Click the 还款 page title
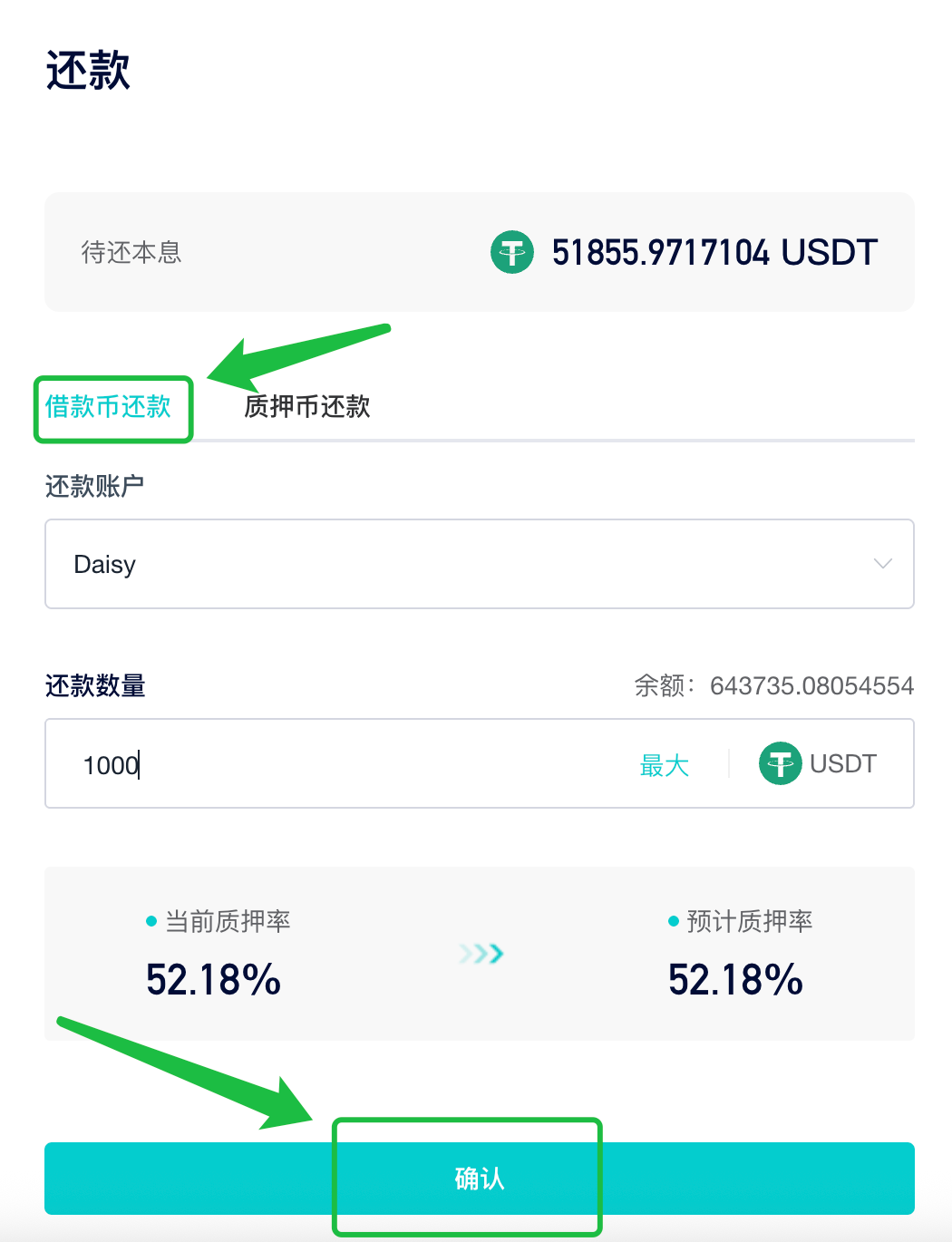Screen dimensions: 952x1242 click(x=88, y=71)
